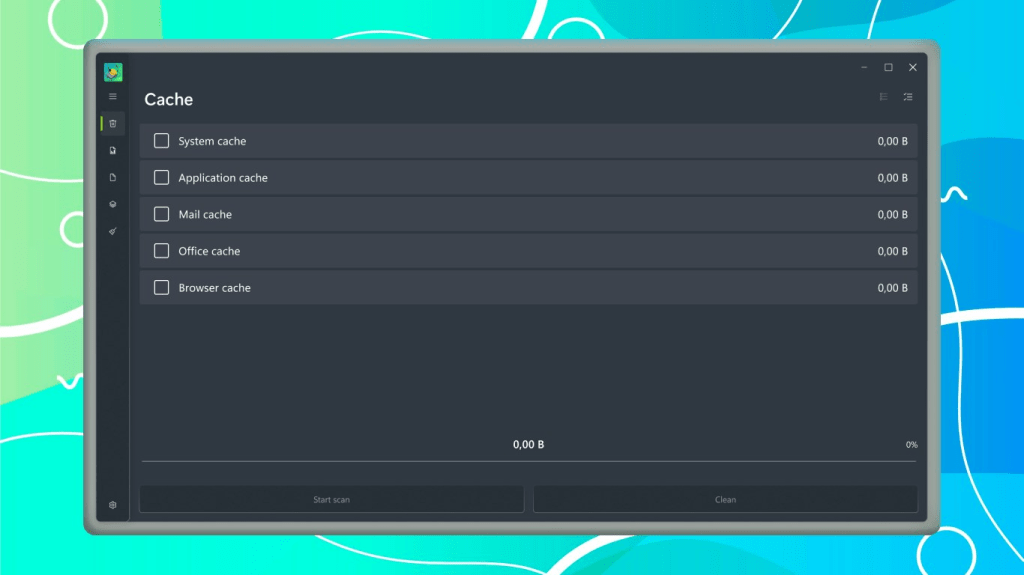The width and height of the screenshot is (1024, 575).
Task: Check the Mail cache option
Action: [161, 214]
